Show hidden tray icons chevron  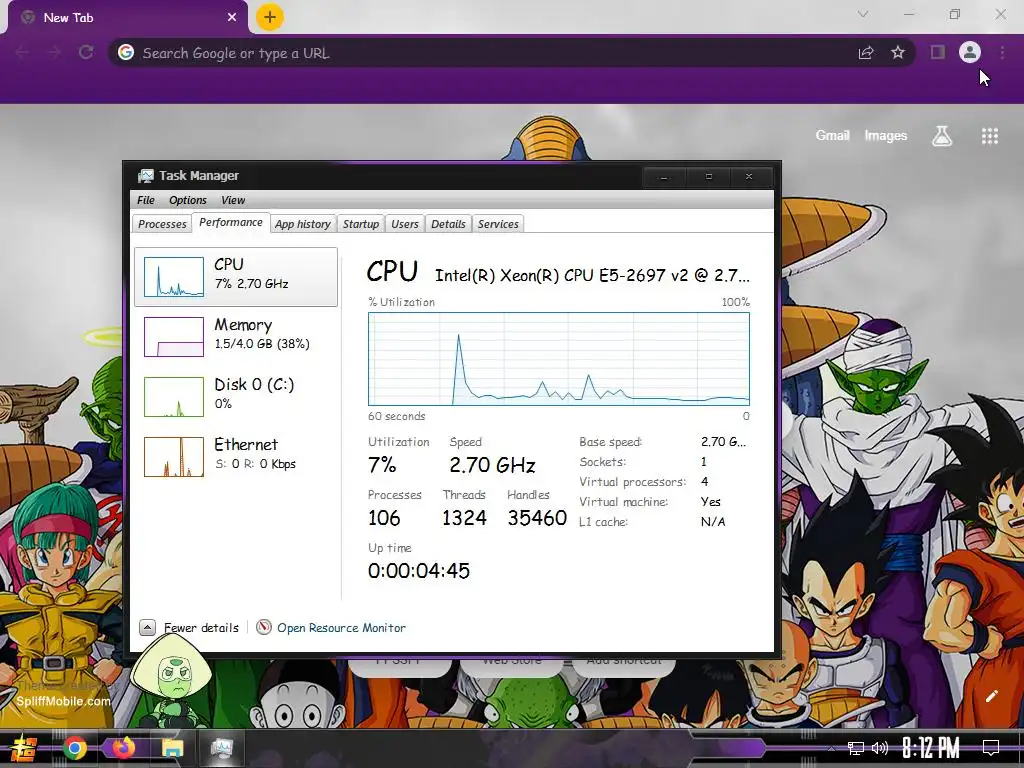[831, 749]
